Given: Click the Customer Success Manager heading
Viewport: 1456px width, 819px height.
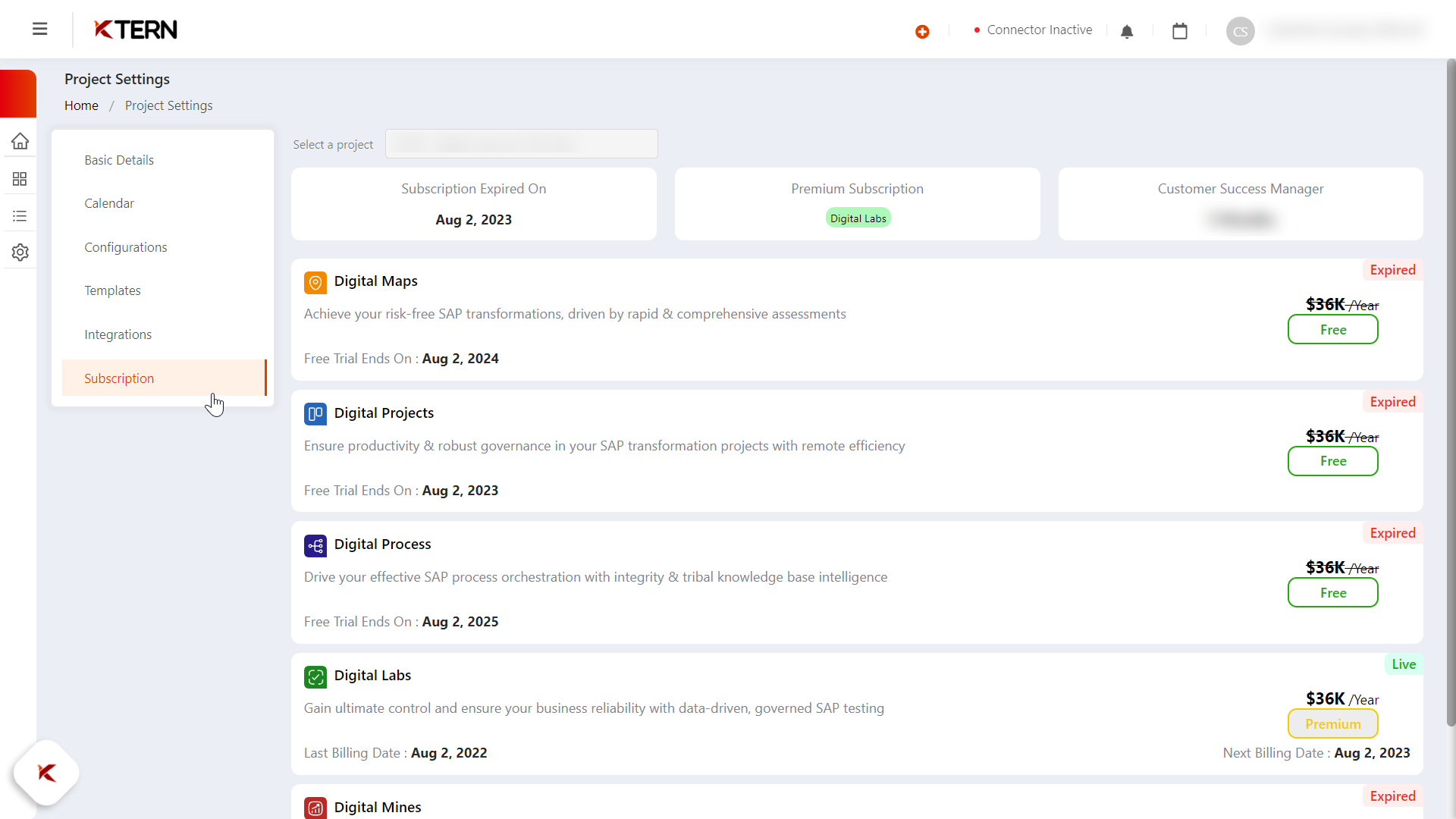Looking at the screenshot, I should coord(1241,188).
